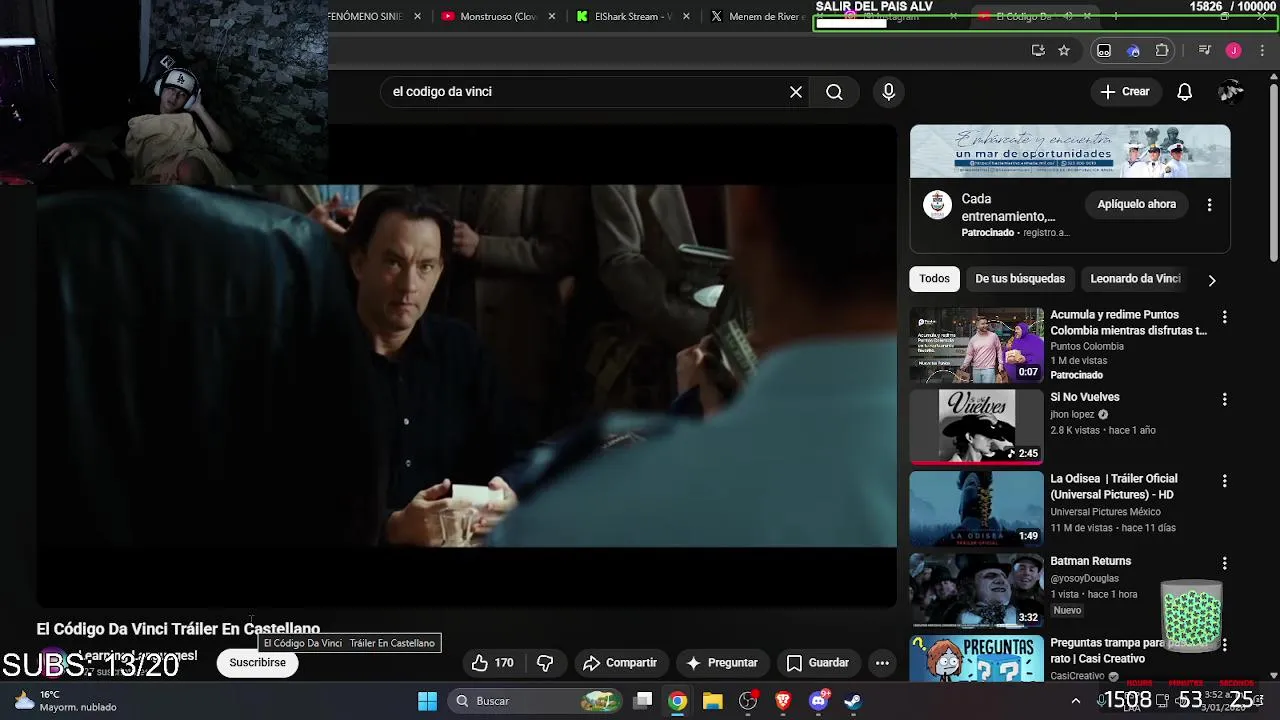Open Brave browser from the taskbar
This screenshot has width=1280, height=720.
click(783, 701)
